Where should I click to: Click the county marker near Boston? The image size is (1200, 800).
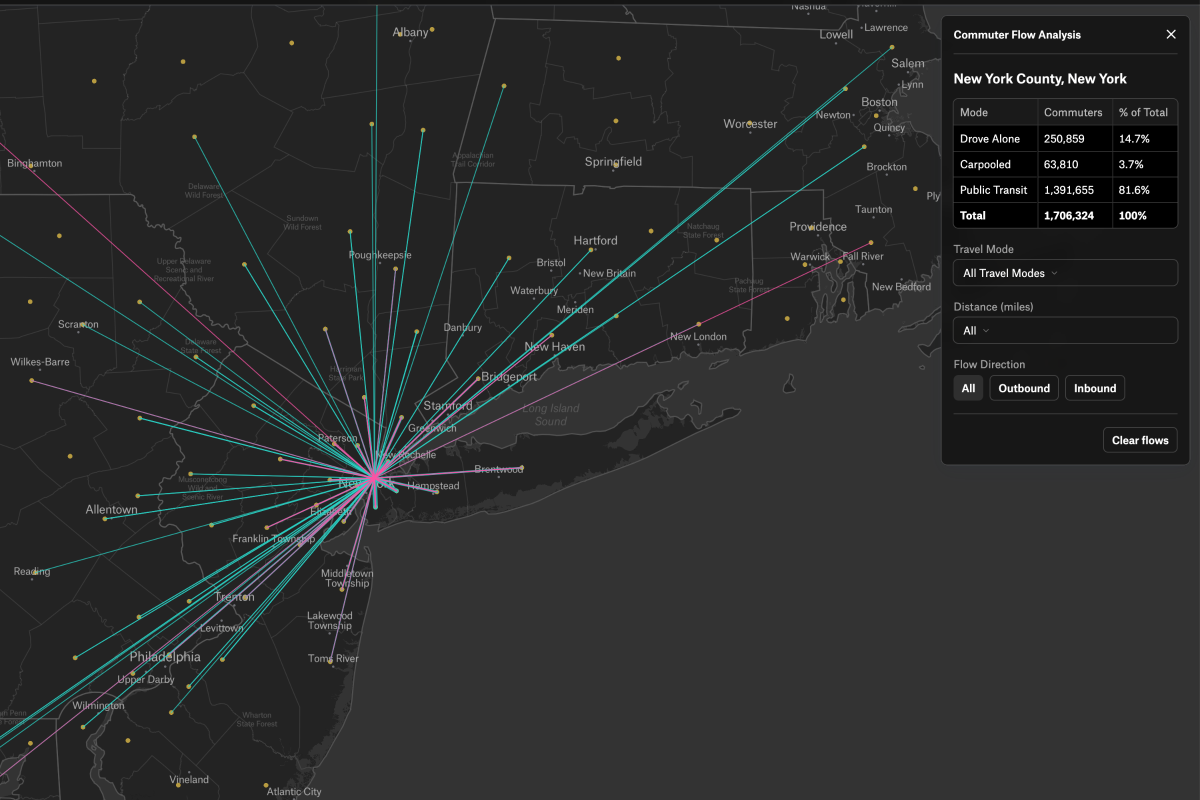876,116
